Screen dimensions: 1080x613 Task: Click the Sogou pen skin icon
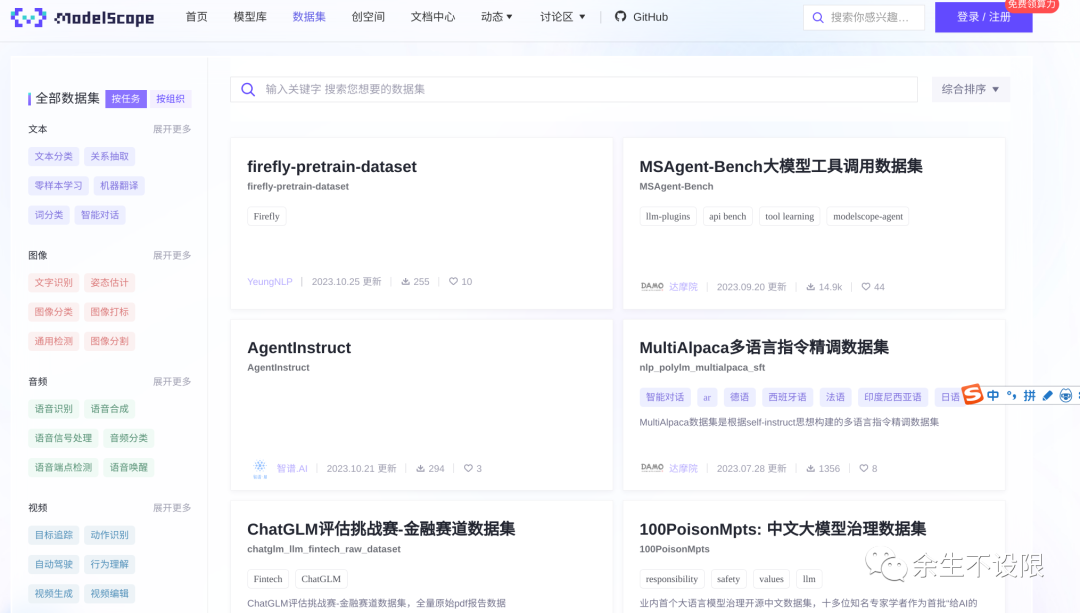tap(1048, 395)
